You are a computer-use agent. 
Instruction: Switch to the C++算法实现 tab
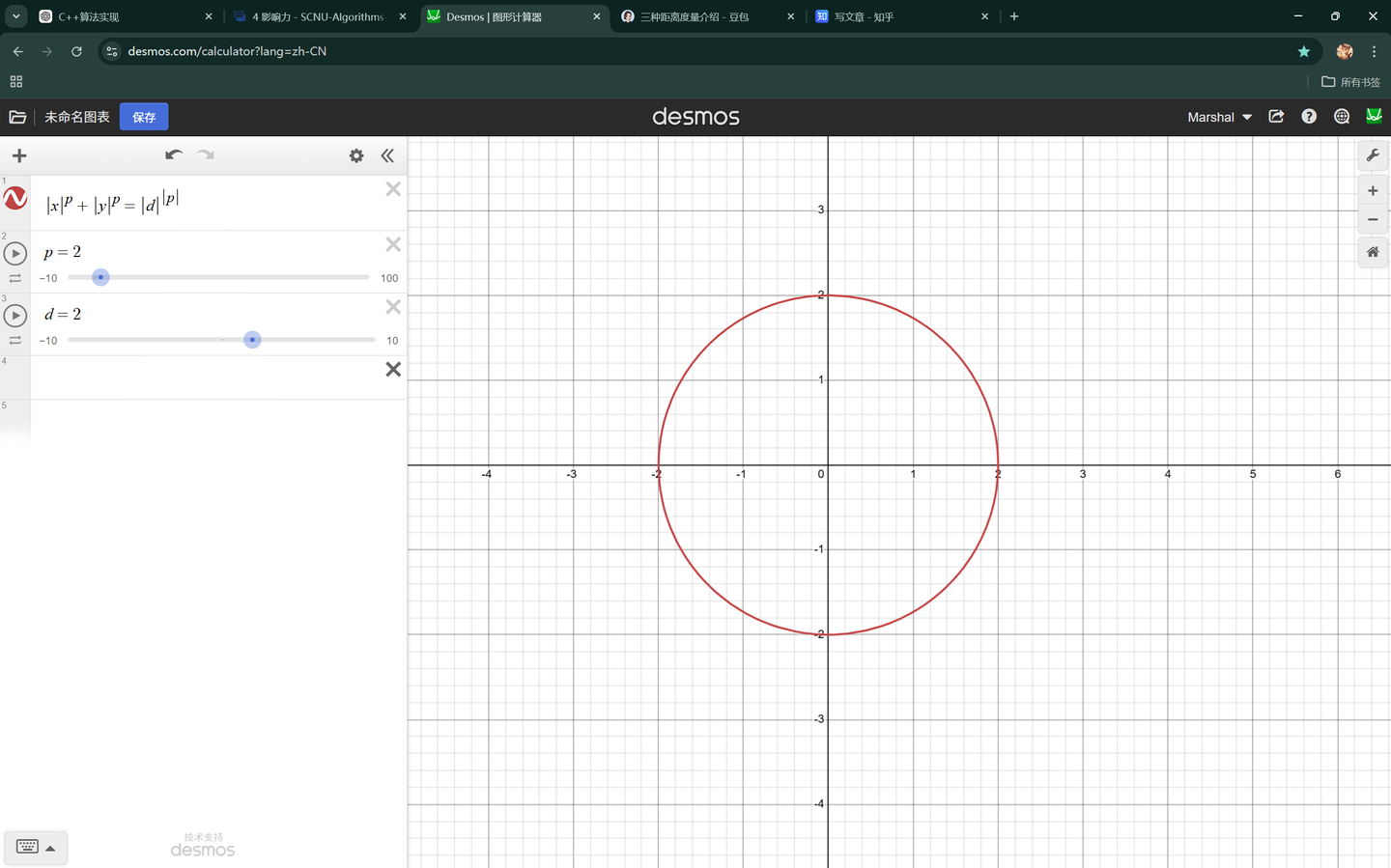(x=89, y=16)
